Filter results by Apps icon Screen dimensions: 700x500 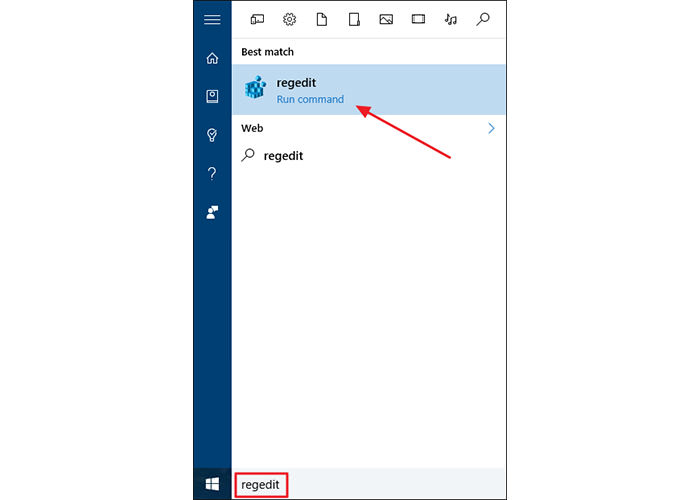pyautogui.click(x=257, y=19)
